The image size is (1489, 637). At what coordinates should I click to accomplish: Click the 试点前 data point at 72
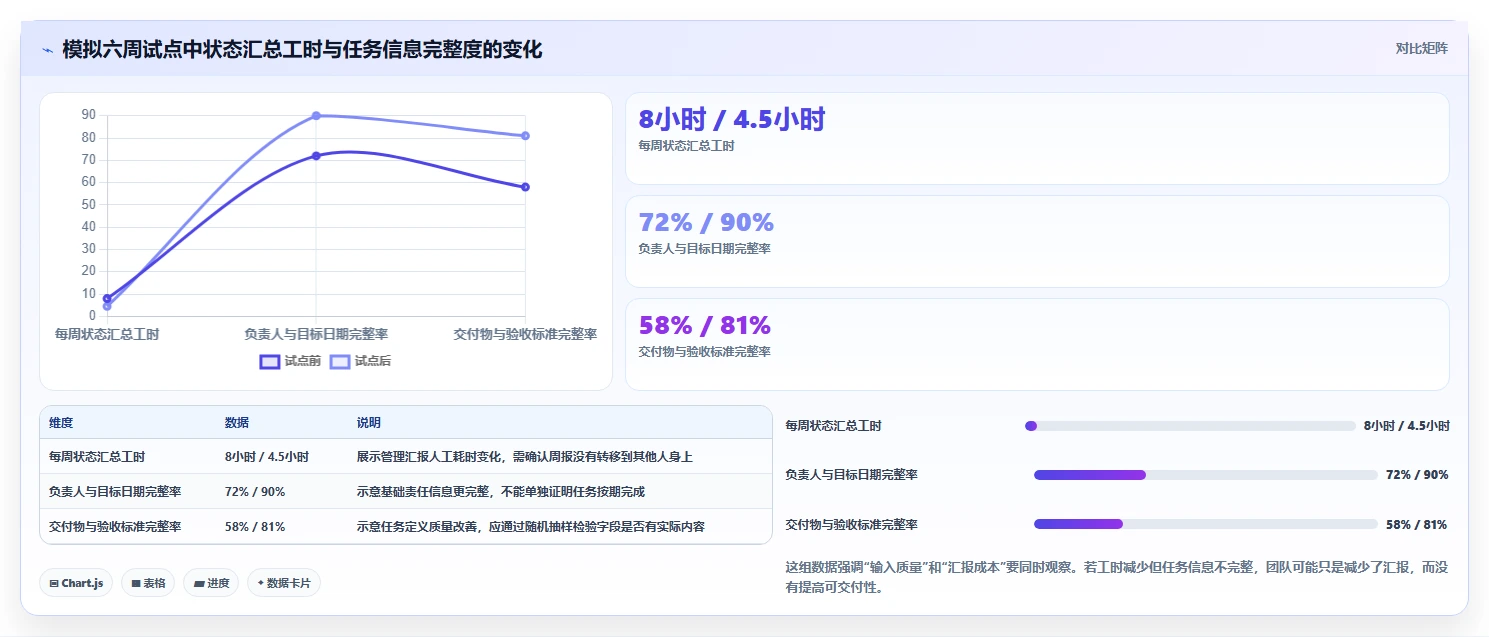click(316, 156)
